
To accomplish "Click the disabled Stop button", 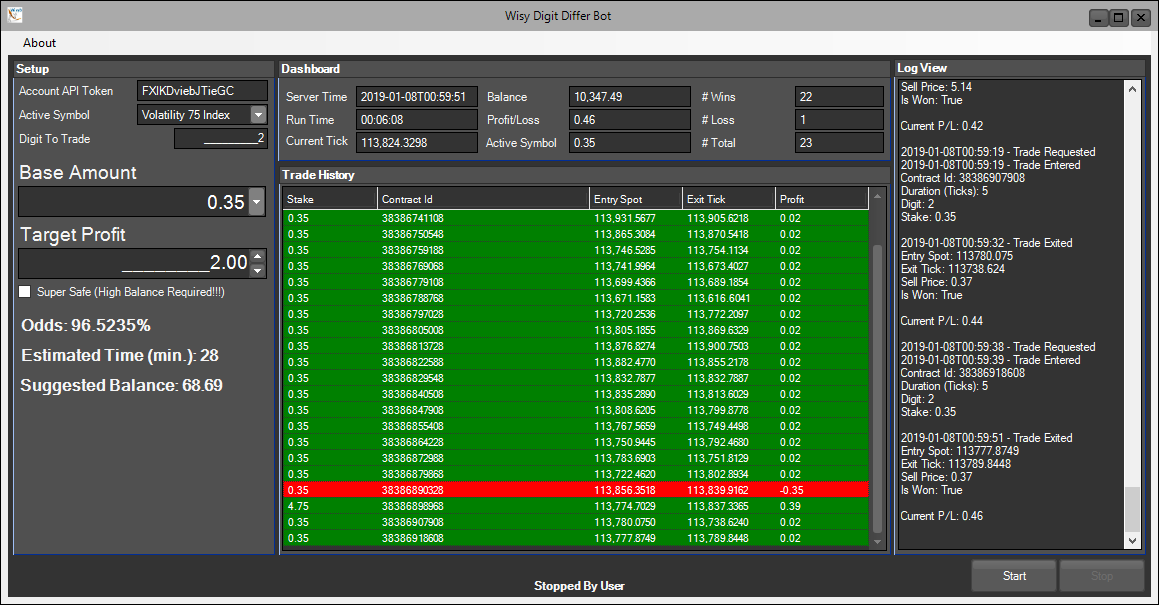I will click(x=1101, y=575).
